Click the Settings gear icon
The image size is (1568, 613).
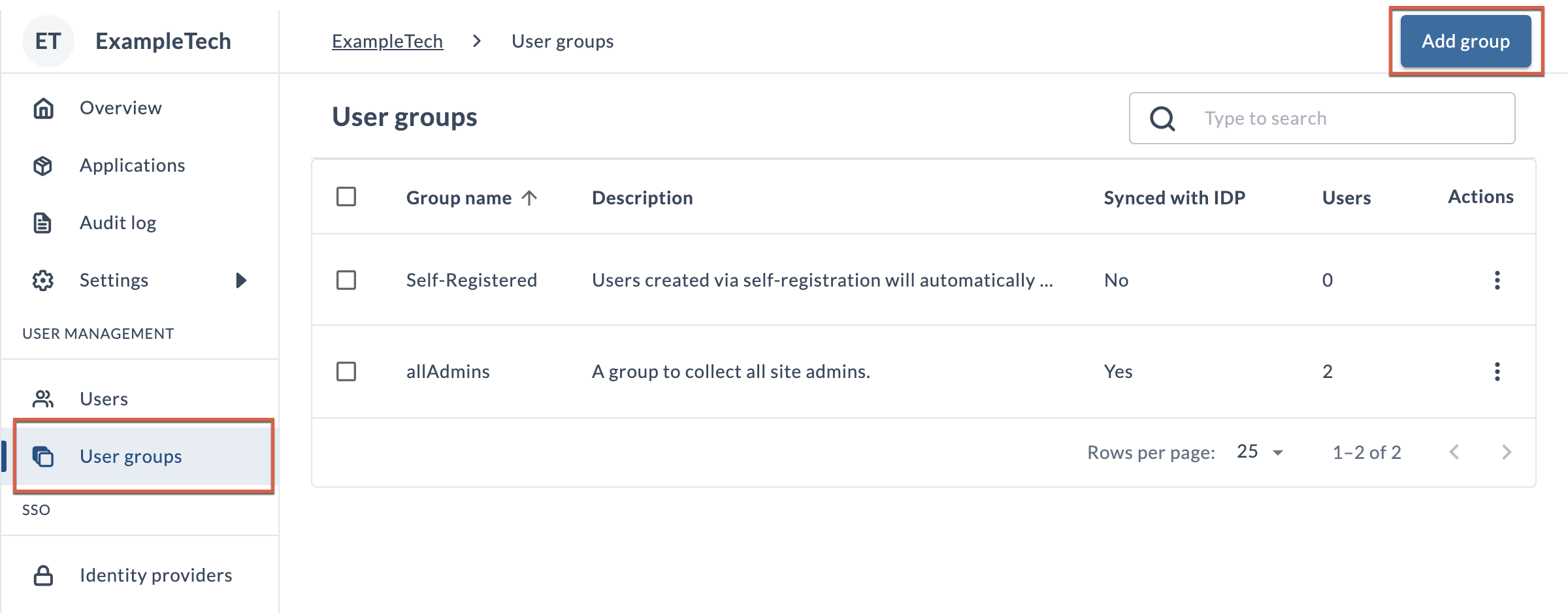pyautogui.click(x=43, y=281)
